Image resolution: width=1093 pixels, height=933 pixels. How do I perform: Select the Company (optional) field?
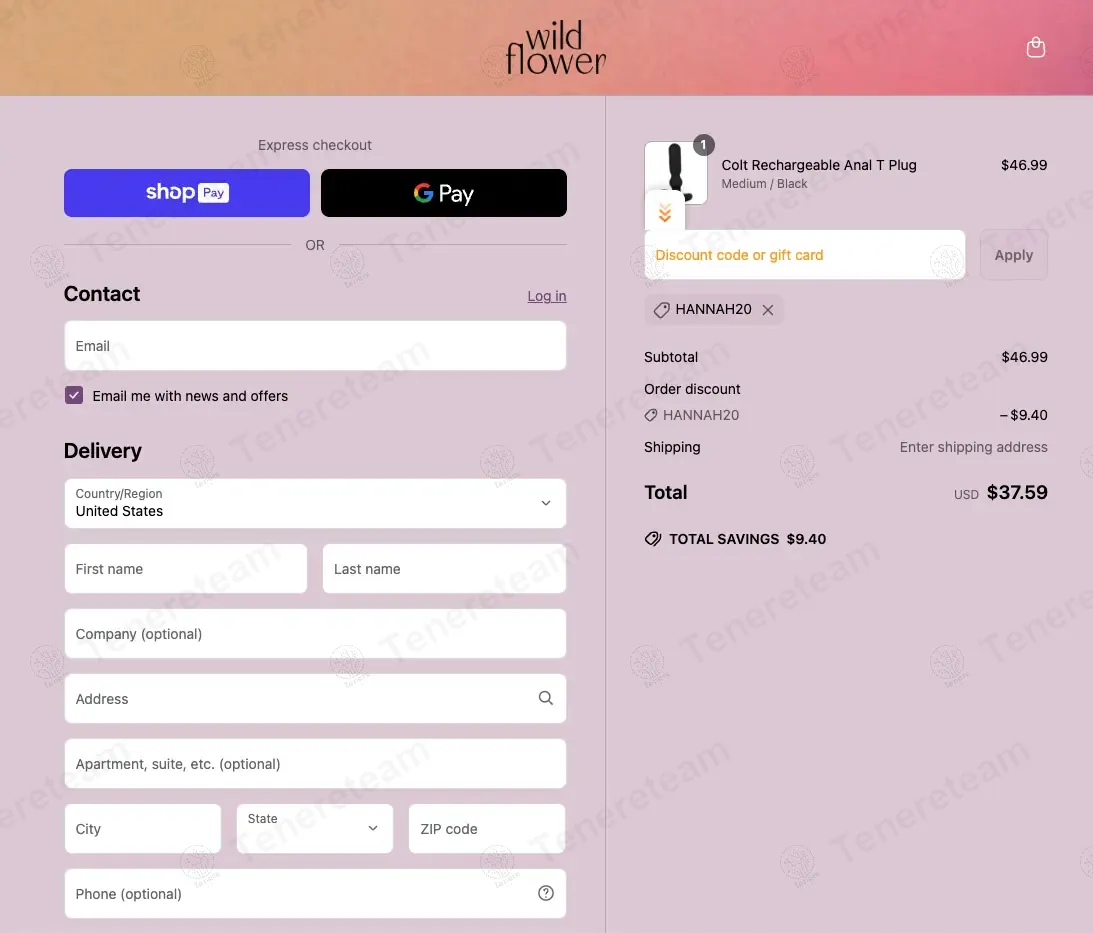(315, 634)
